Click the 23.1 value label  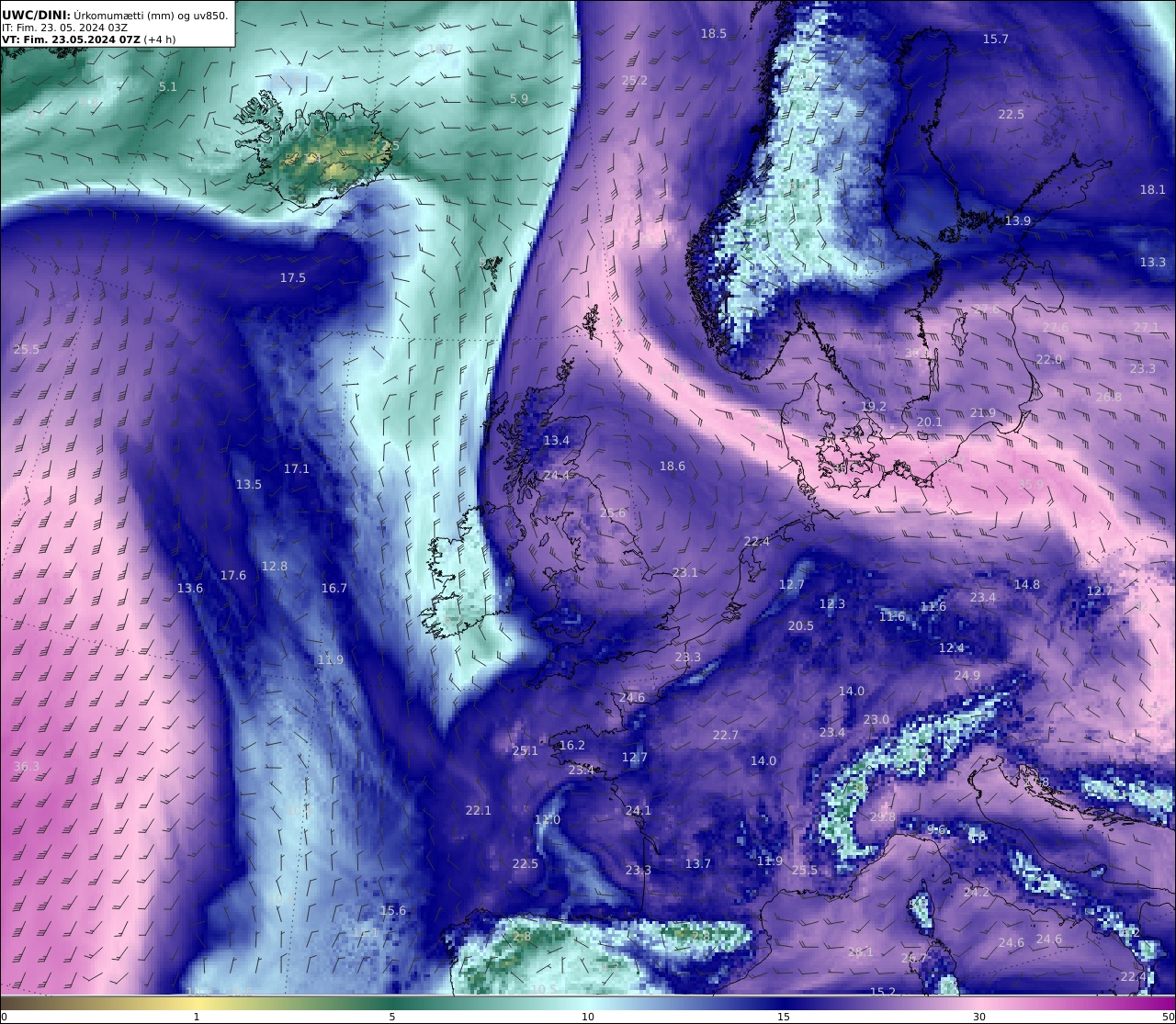[685, 572]
